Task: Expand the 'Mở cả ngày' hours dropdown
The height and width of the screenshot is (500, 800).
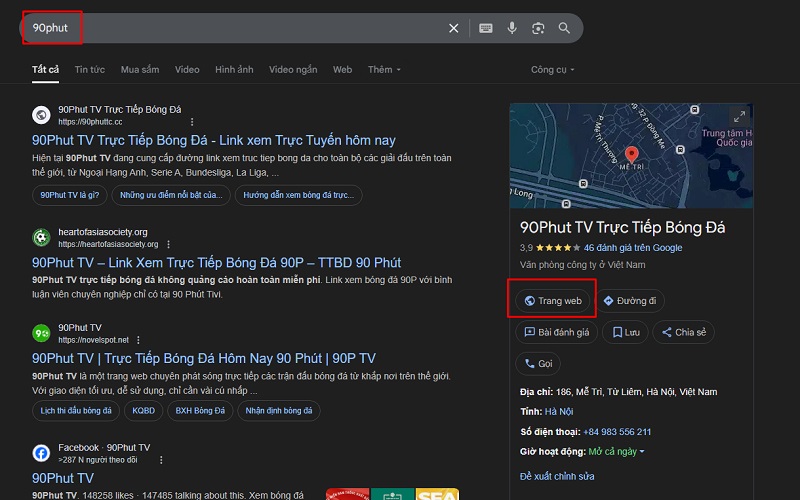Action: click(x=616, y=452)
